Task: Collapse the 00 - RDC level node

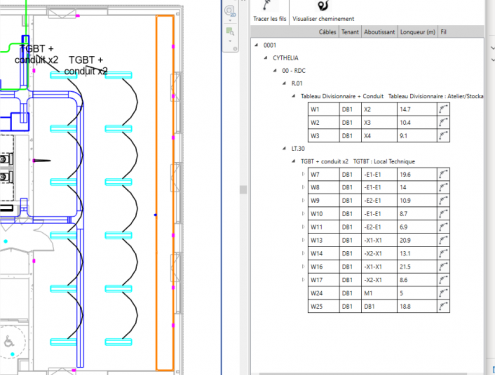Action: 275,70
